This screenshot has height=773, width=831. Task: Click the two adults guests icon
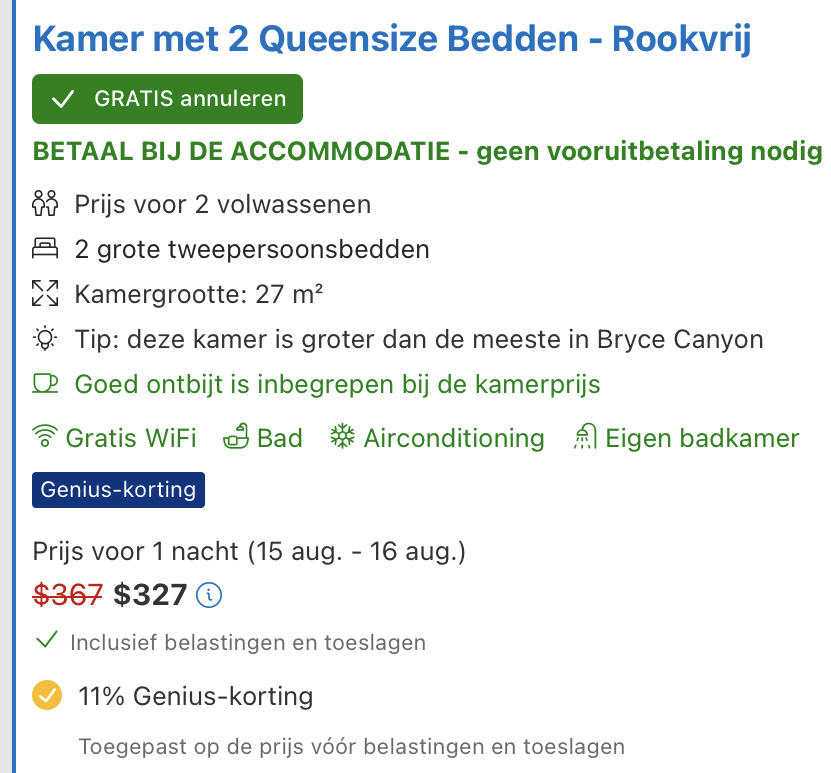coord(46,205)
